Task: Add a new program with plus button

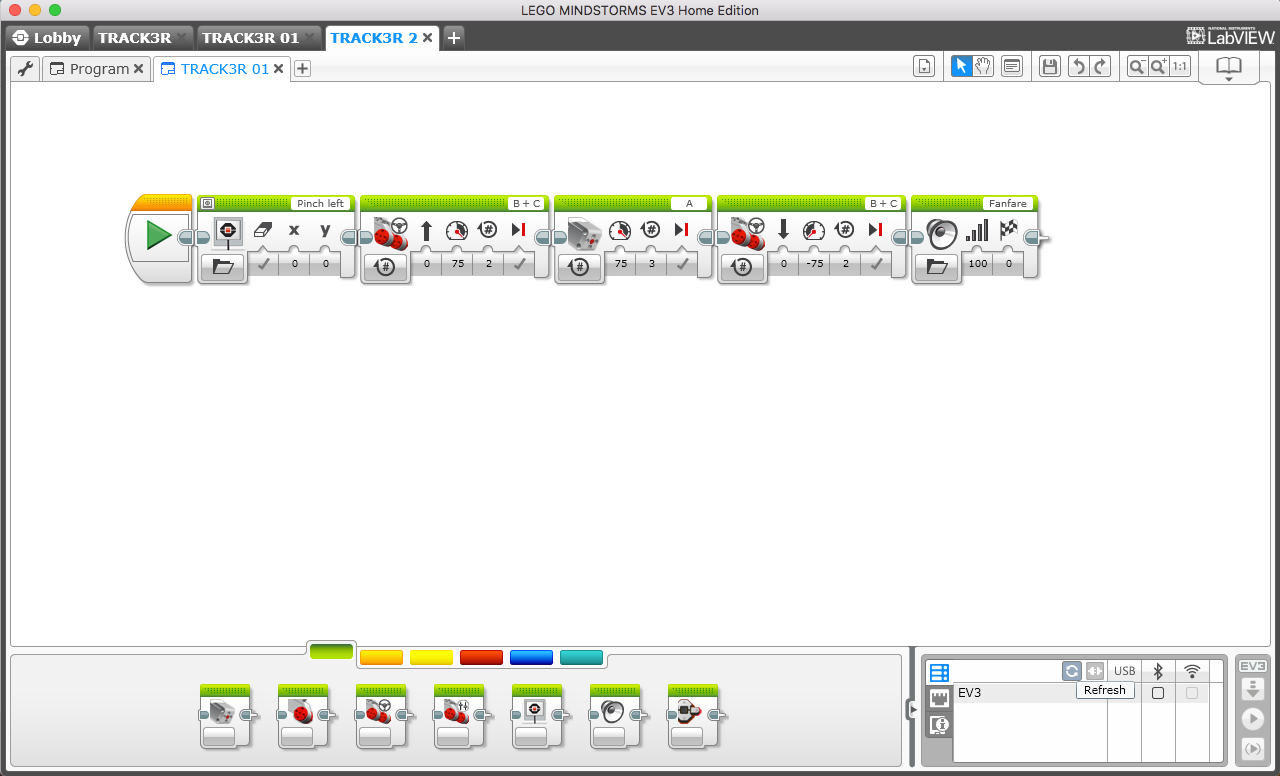Action: pos(302,69)
